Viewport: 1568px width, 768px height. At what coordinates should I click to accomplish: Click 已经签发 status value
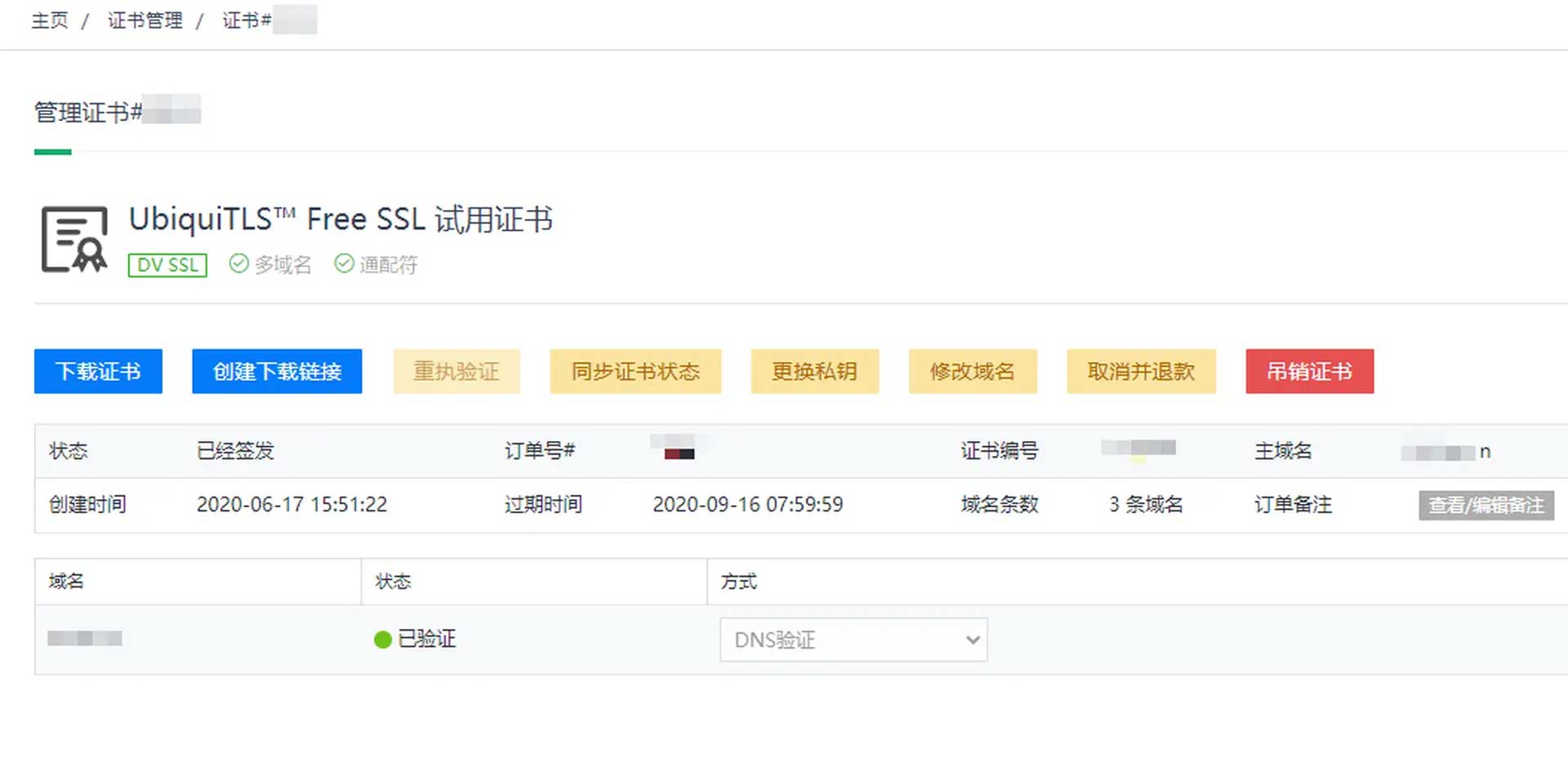click(x=235, y=451)
